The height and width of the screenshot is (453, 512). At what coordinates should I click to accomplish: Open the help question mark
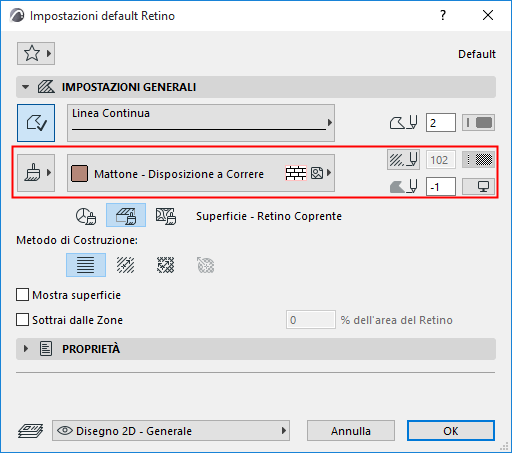443,15
